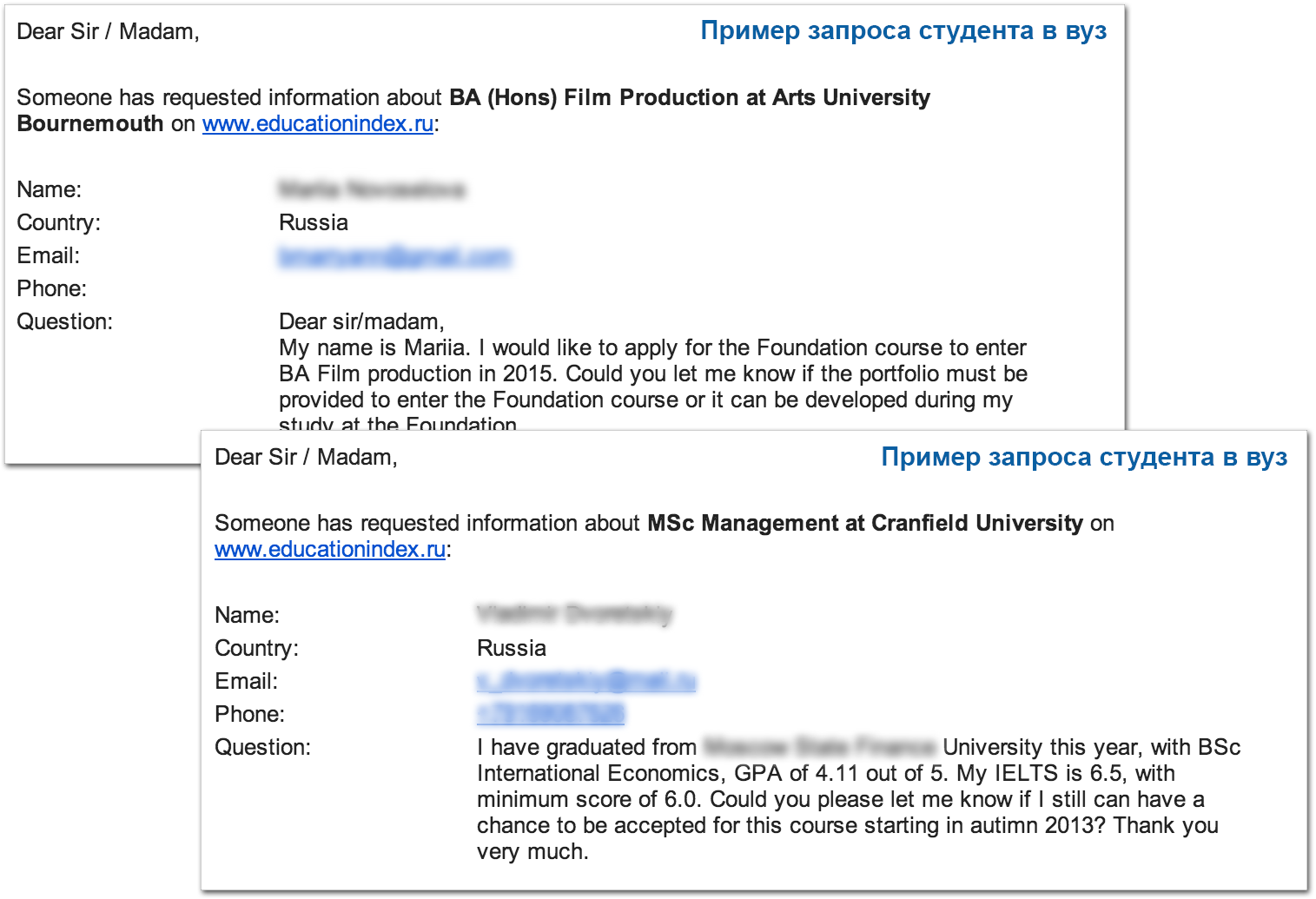Click 'Russia' in the Film Production request

click(314, 222)
